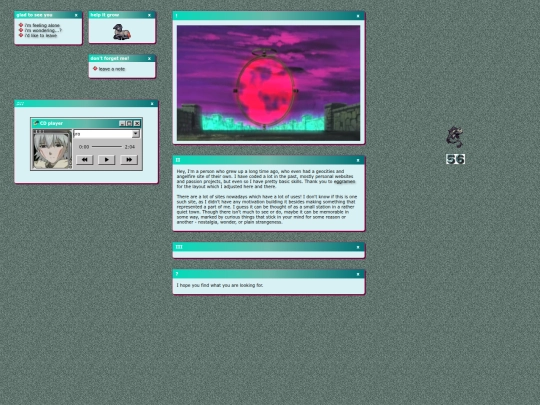Screen dimensions: 540x405
Task: Click the 56 visitor counter
Action: tap(455, 159)
